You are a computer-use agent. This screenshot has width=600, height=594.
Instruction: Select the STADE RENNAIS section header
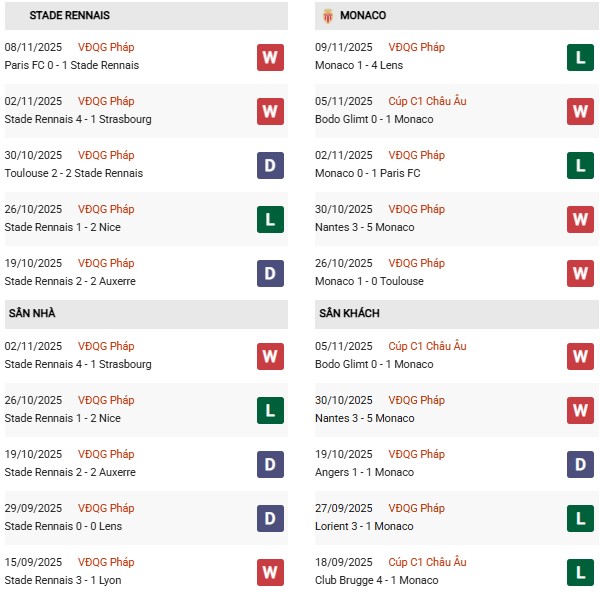(x=70, y=16)
